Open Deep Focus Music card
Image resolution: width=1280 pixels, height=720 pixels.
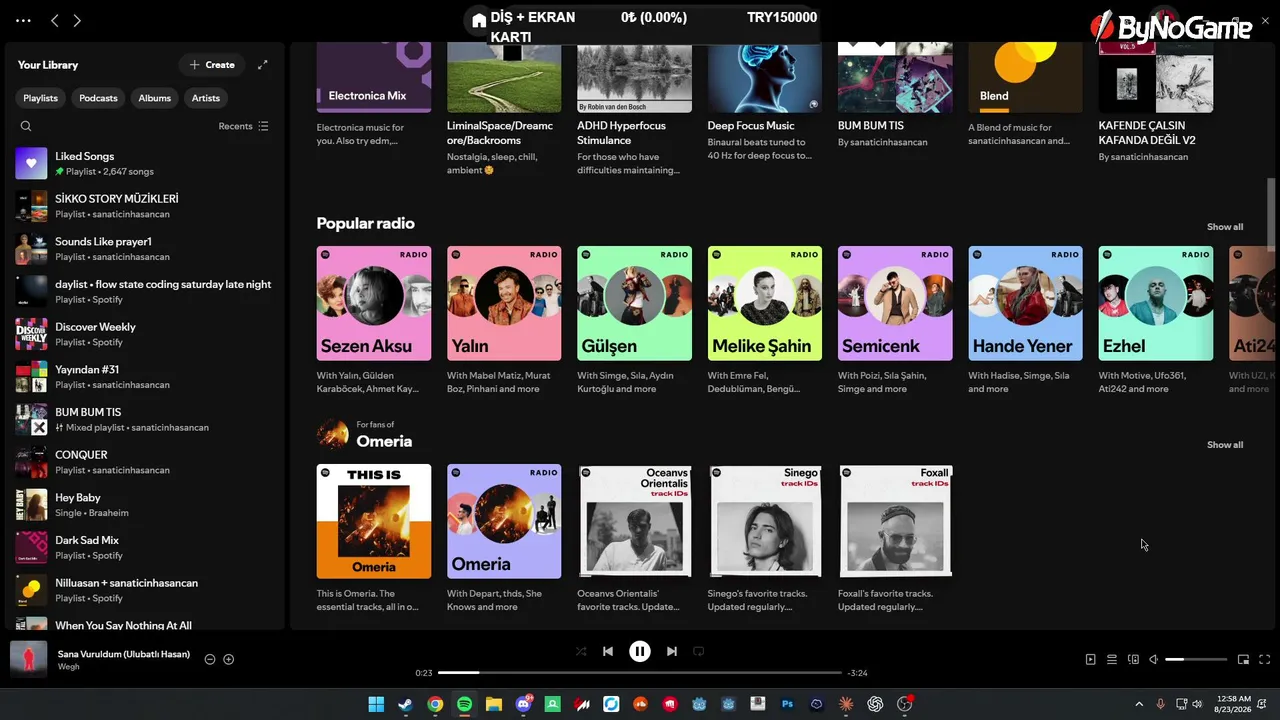[765, 103]
